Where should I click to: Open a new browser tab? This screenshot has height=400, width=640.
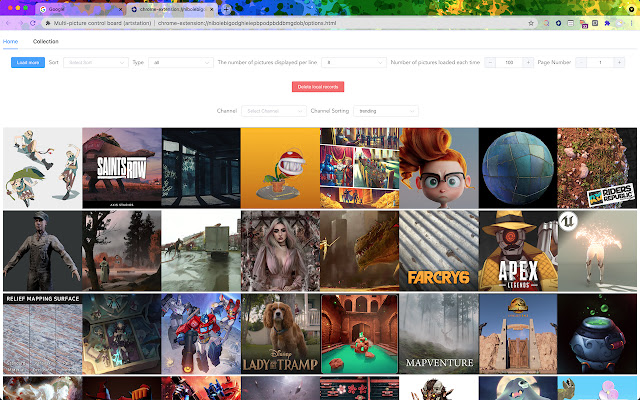226,9
